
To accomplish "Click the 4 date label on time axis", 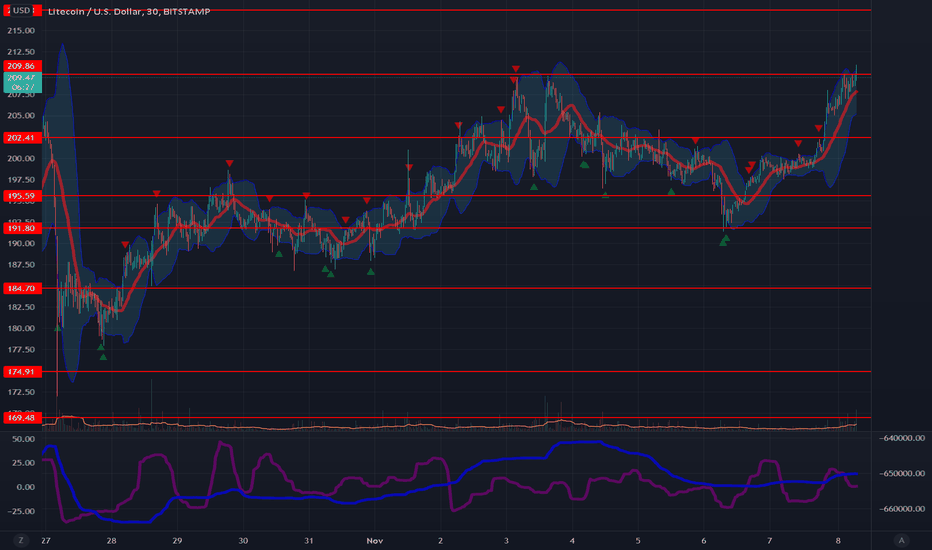I will click(572, 541).
